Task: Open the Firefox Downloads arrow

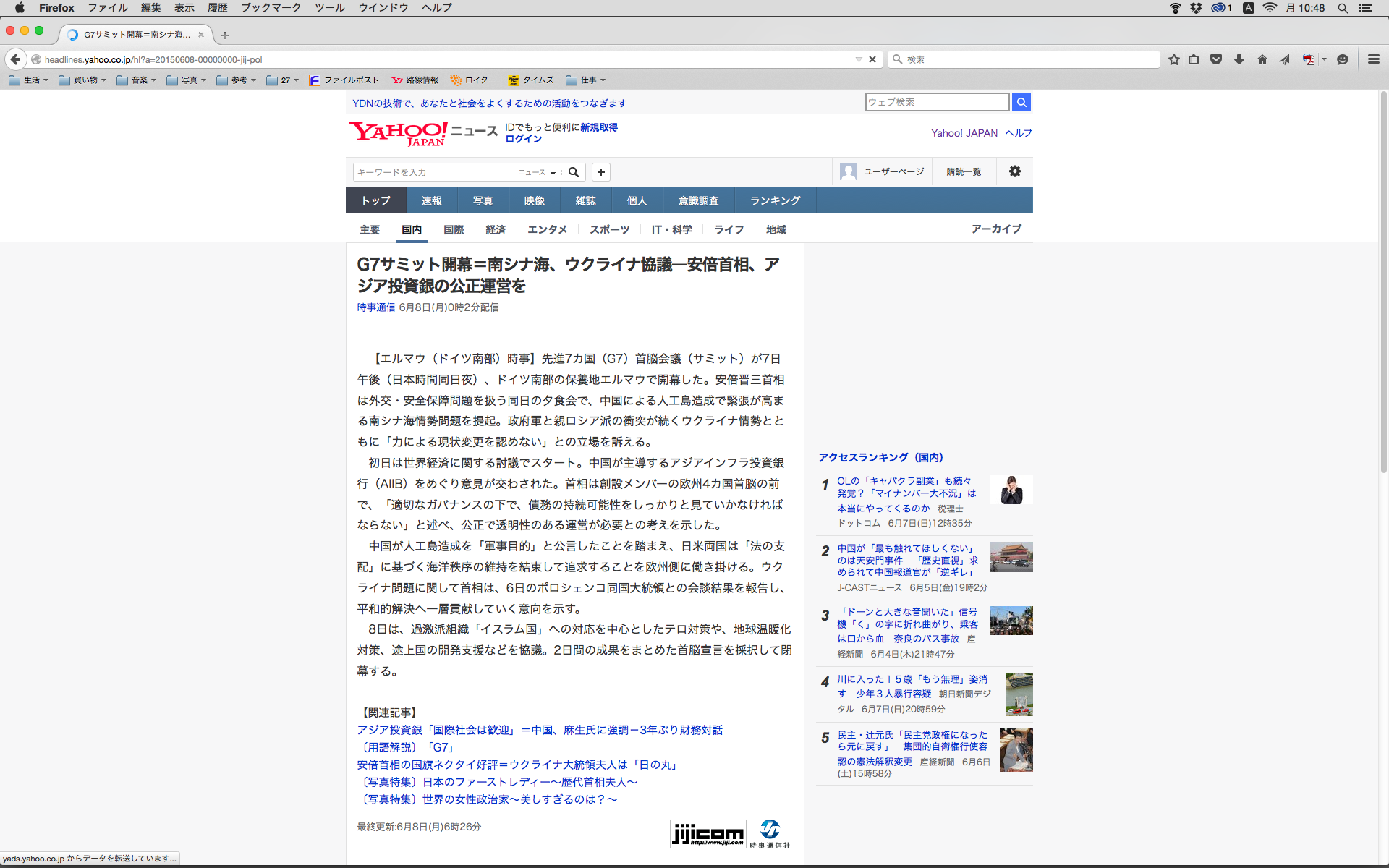Action: click(x=1239, y=59)
